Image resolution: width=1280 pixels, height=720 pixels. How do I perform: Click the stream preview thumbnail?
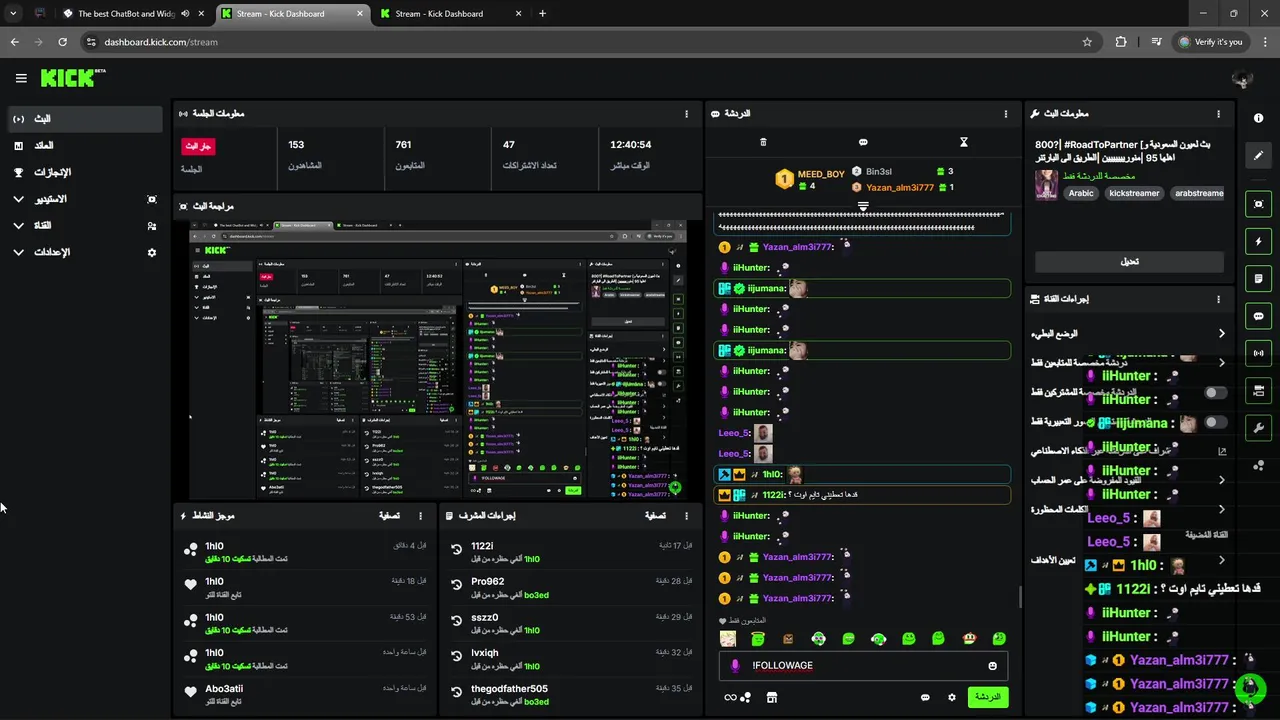tap(438, 360)
